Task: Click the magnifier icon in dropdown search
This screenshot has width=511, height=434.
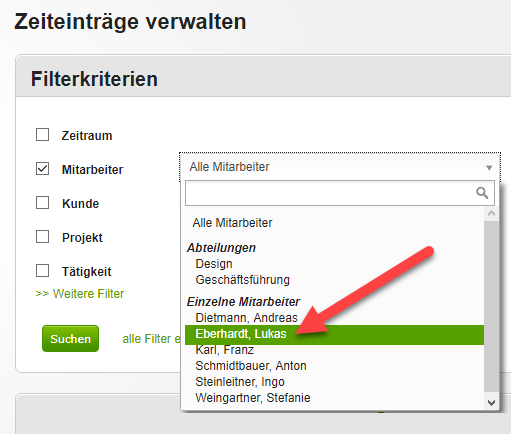Action: pos(482,193)
